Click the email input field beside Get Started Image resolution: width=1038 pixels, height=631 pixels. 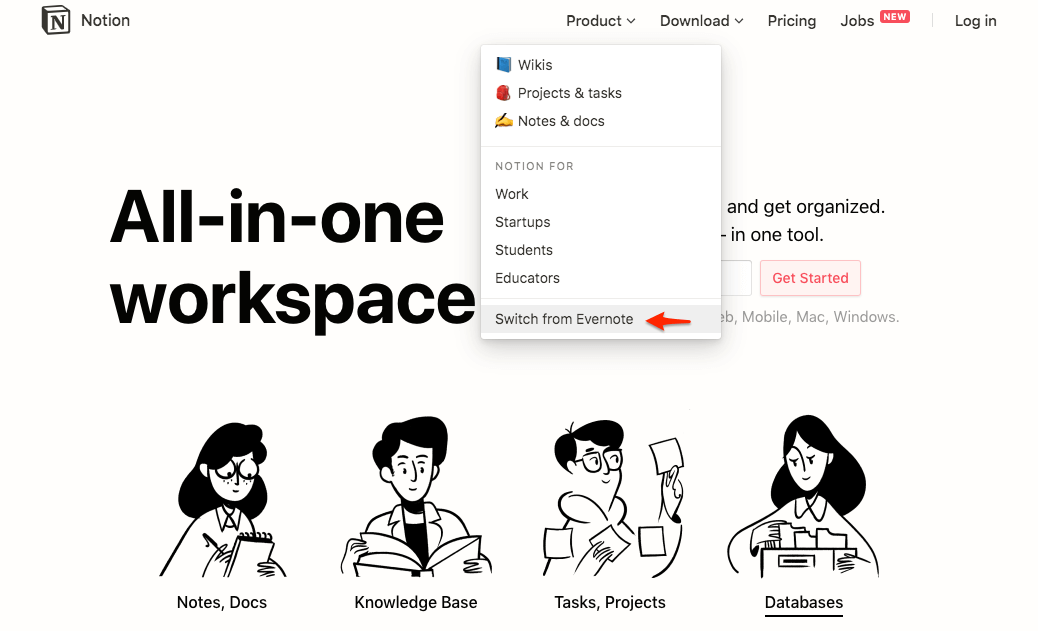[735, 278]
